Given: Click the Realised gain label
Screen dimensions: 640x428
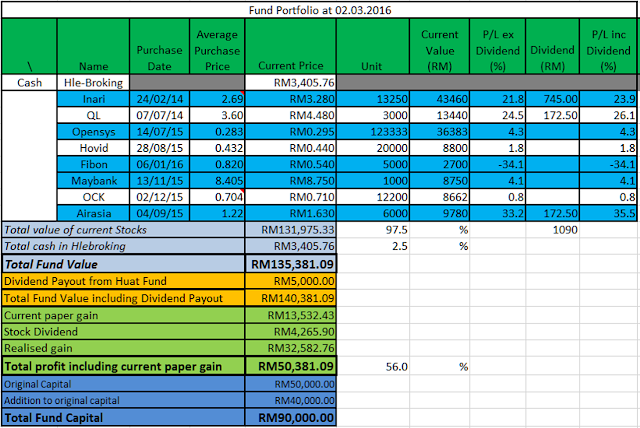Looking at the screenshot, I should click(123, 348).
